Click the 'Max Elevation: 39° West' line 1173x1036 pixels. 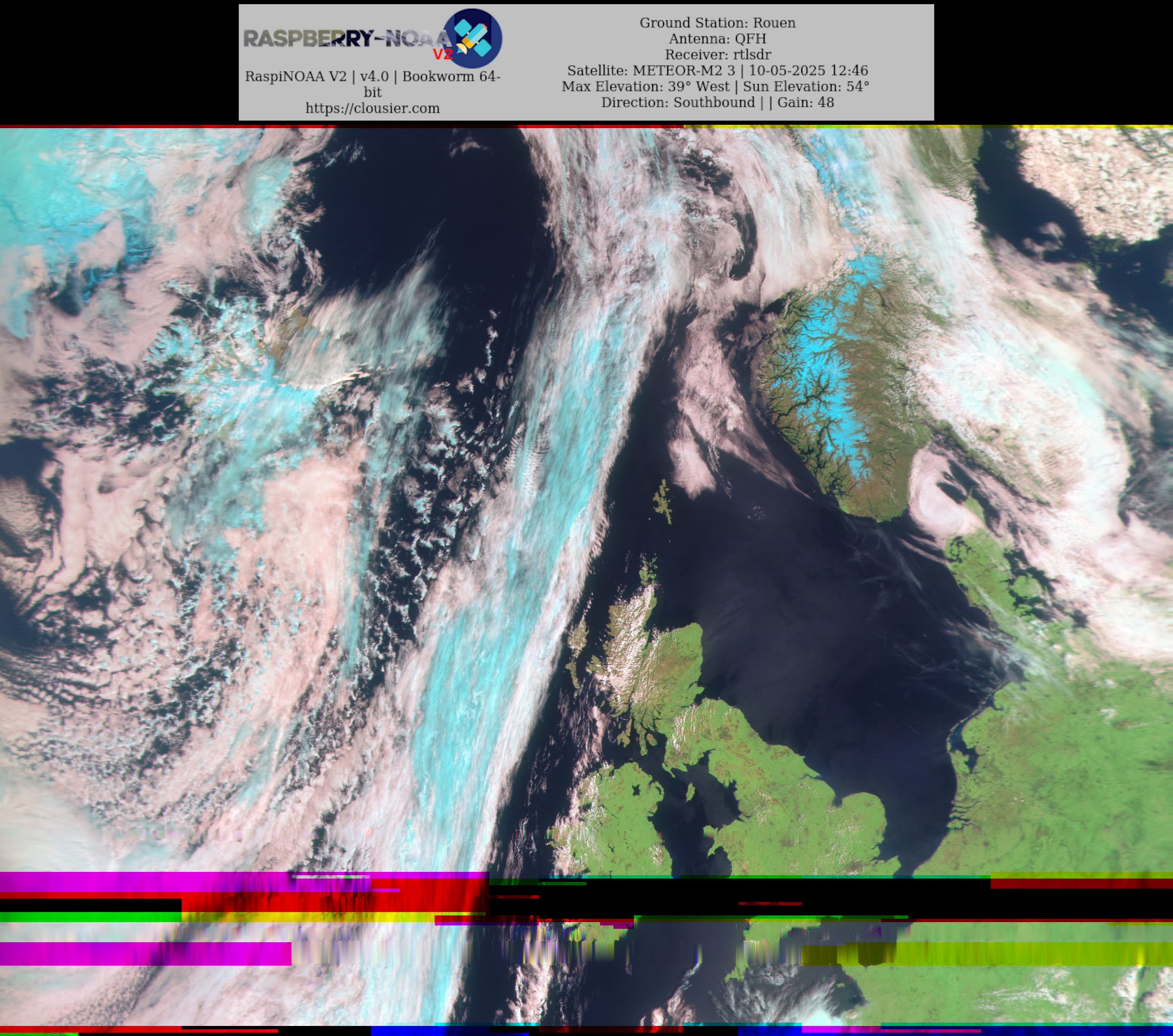(716, 87)
